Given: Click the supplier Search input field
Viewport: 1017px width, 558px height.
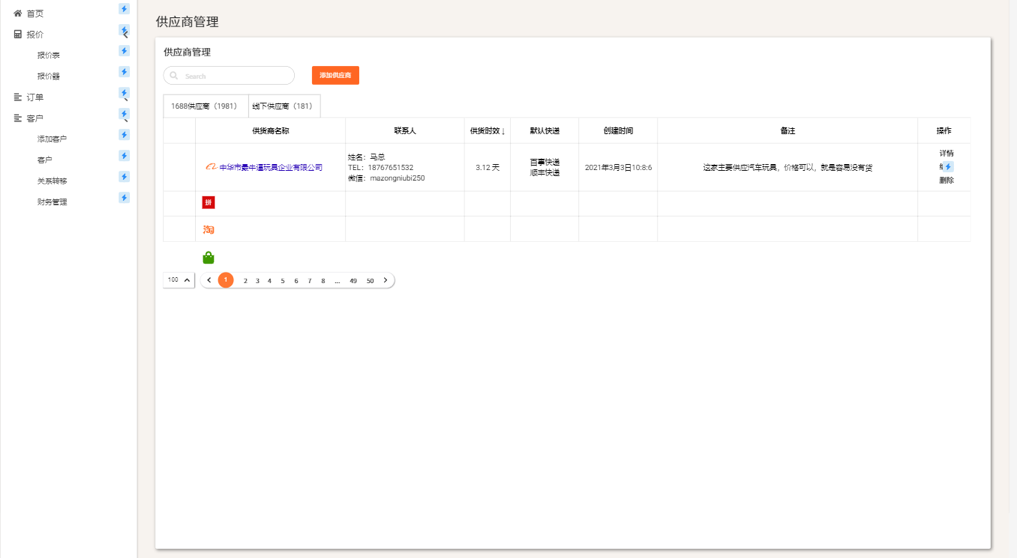Looking at the screenshot, I should click(x=235, y=76).
